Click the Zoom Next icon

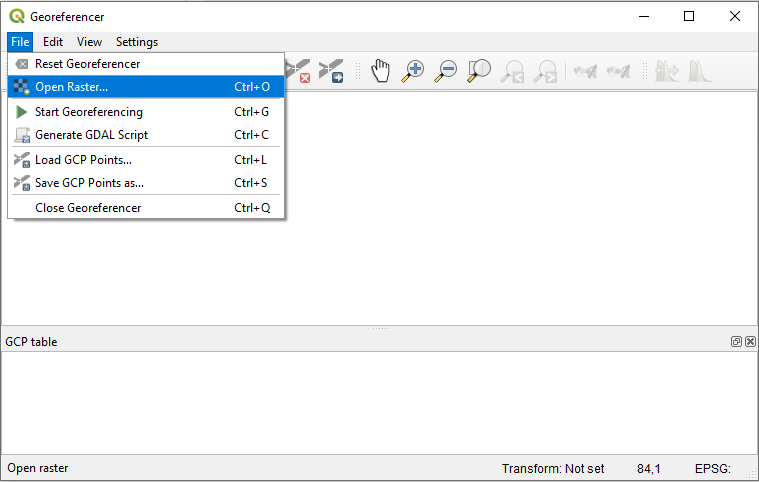pos(545,71)
